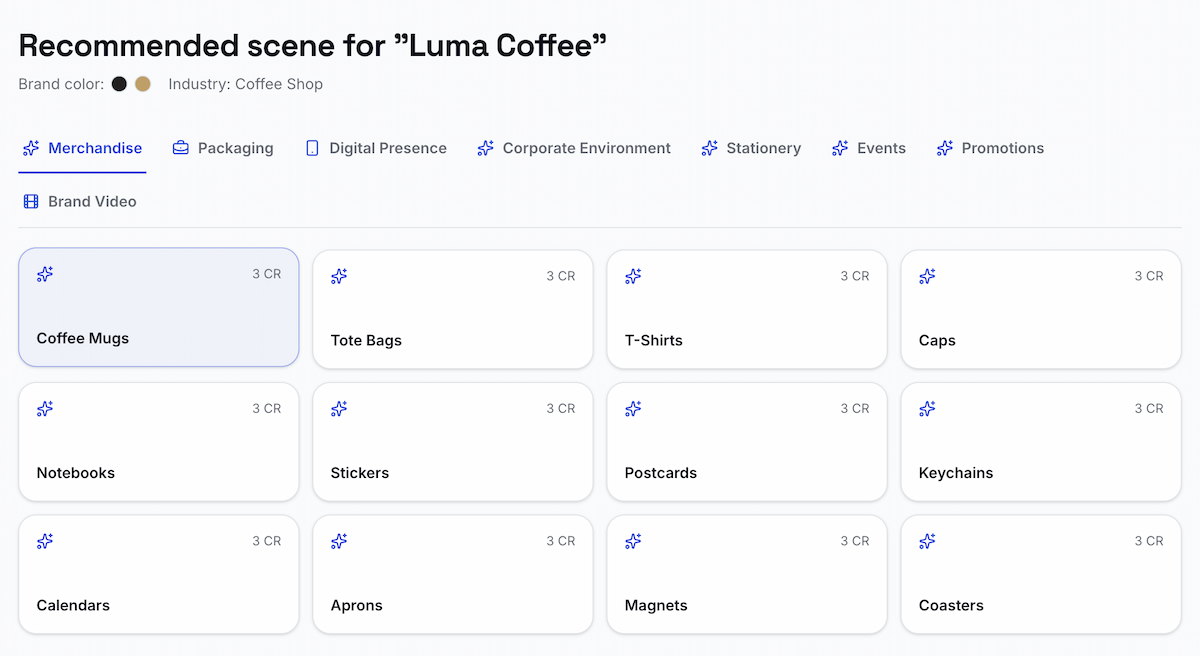1200x656 pixels.
Task: Click the sparkle icon beside Stationery
Action: 710,148
